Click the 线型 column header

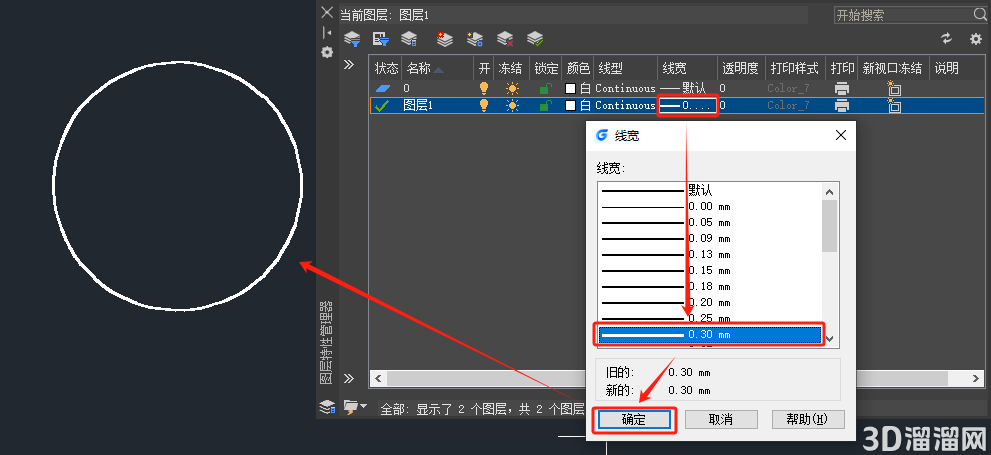(625, 68)
